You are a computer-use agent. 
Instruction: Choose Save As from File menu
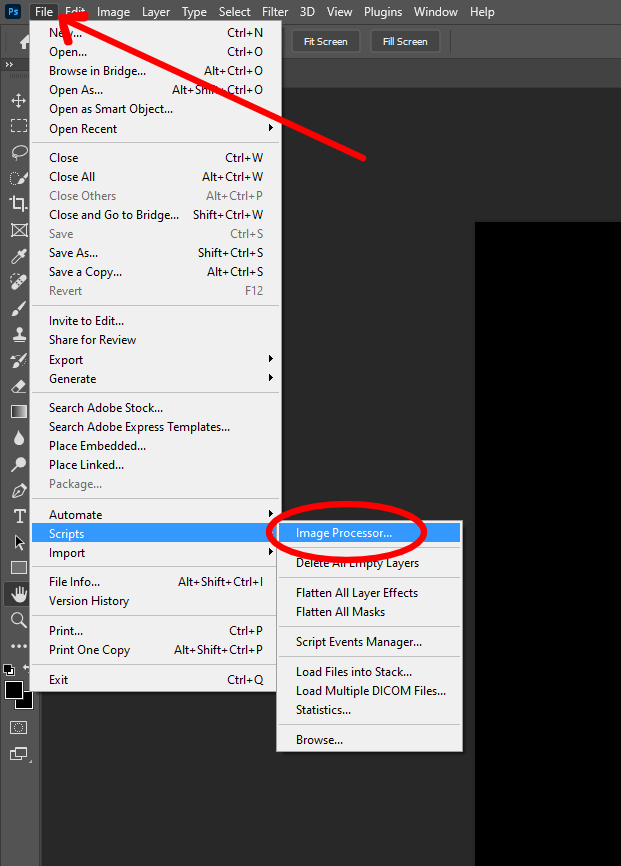pos(155,252)
